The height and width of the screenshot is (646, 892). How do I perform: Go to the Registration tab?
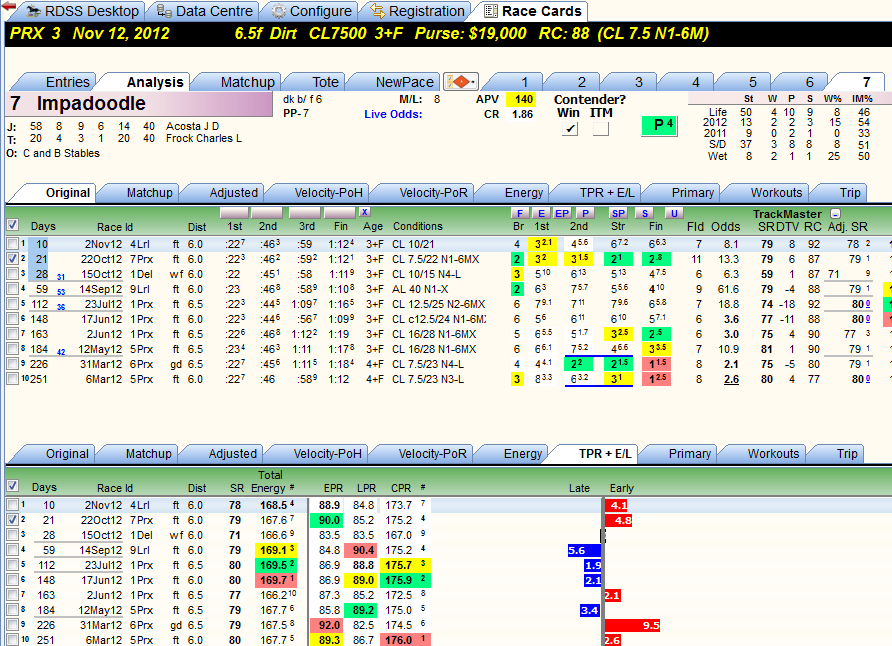click(x=418, y=11)
